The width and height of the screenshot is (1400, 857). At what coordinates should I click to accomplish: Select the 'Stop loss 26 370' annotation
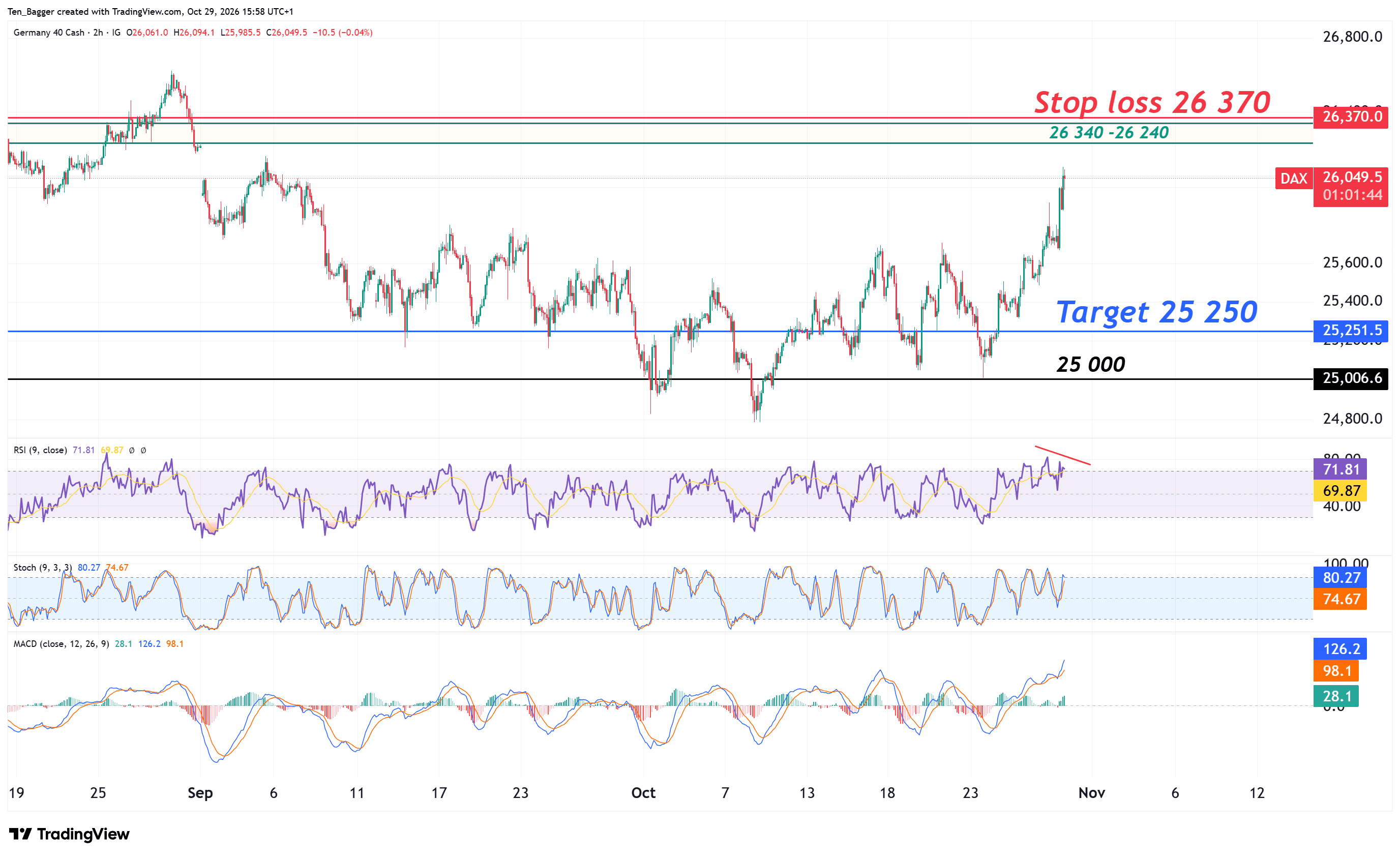click(1152, 102)
